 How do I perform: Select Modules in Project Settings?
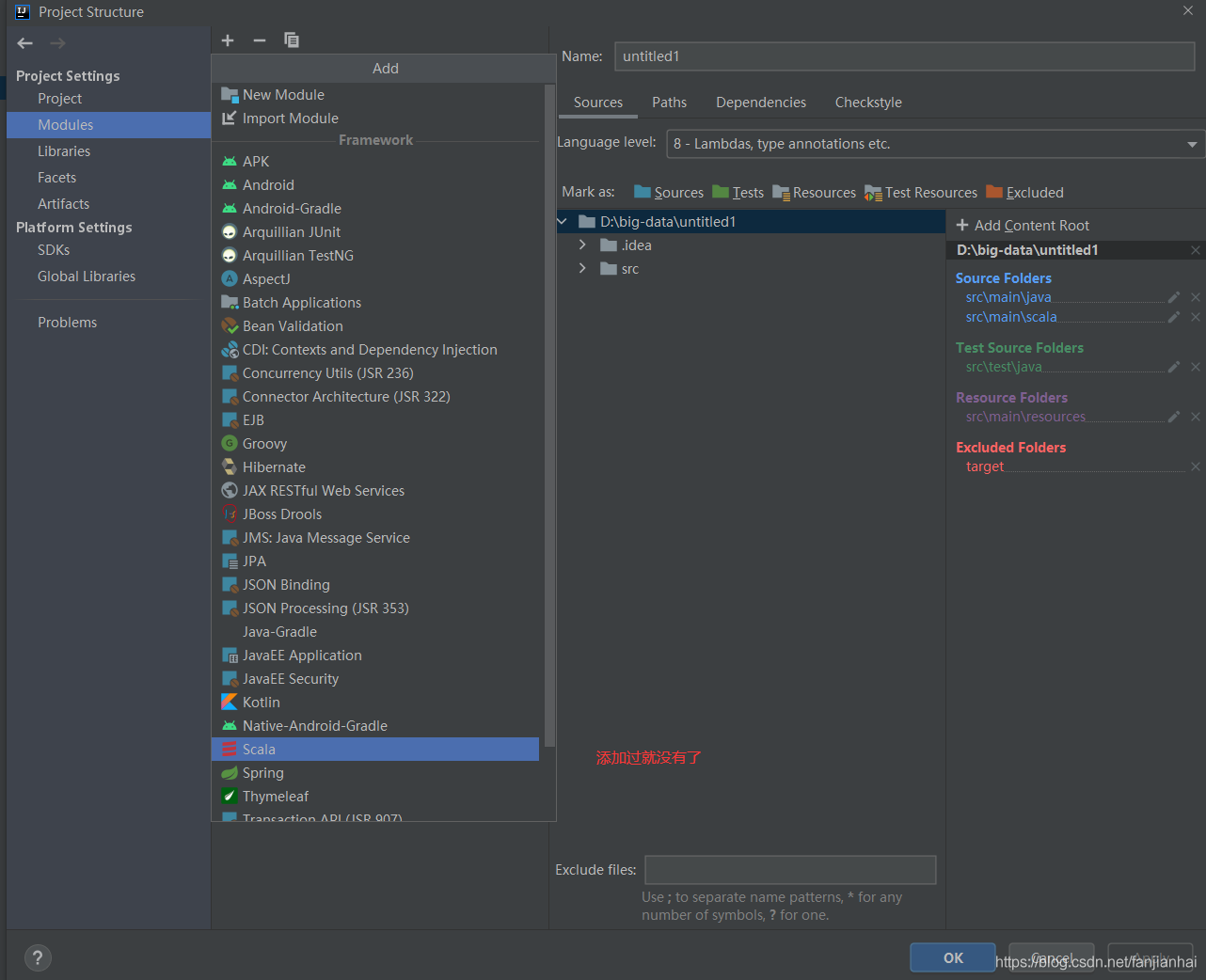(x=108, y=125)
